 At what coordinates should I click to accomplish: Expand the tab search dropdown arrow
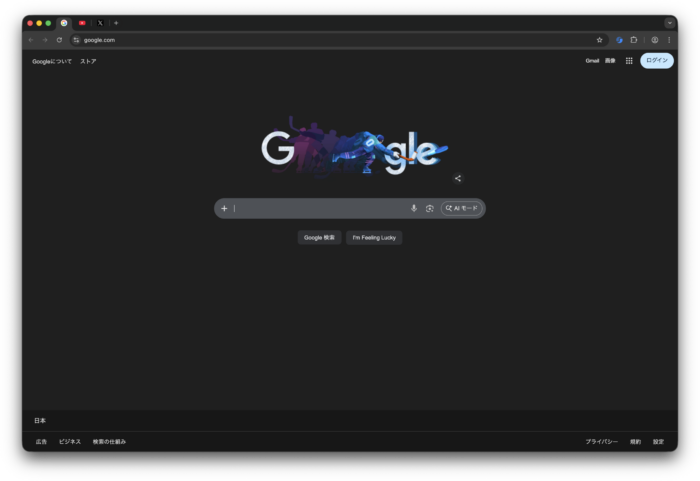pos(669,22)
